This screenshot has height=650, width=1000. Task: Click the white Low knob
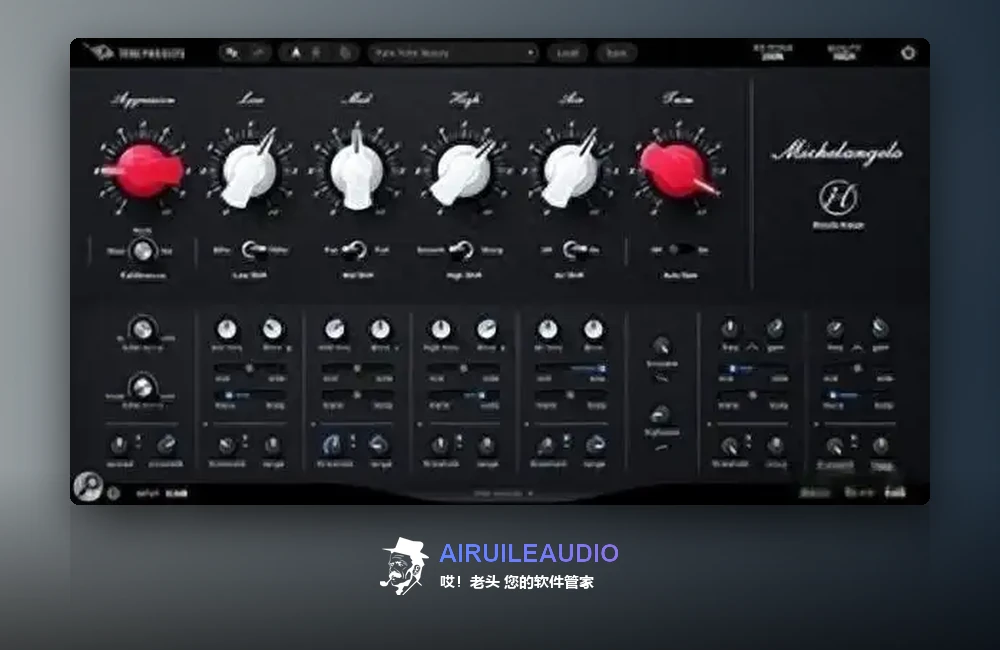(249, 171)
